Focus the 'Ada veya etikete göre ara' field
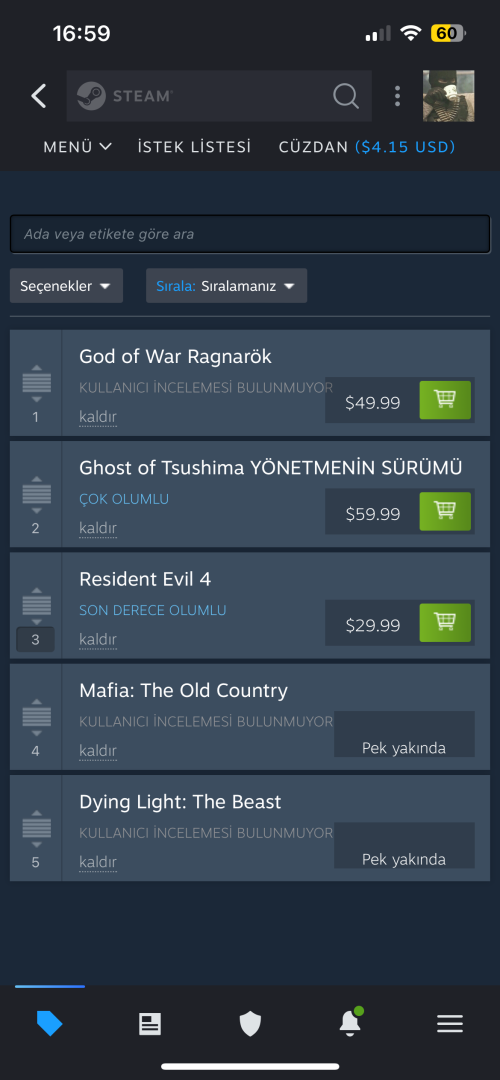 coord(250,234)
